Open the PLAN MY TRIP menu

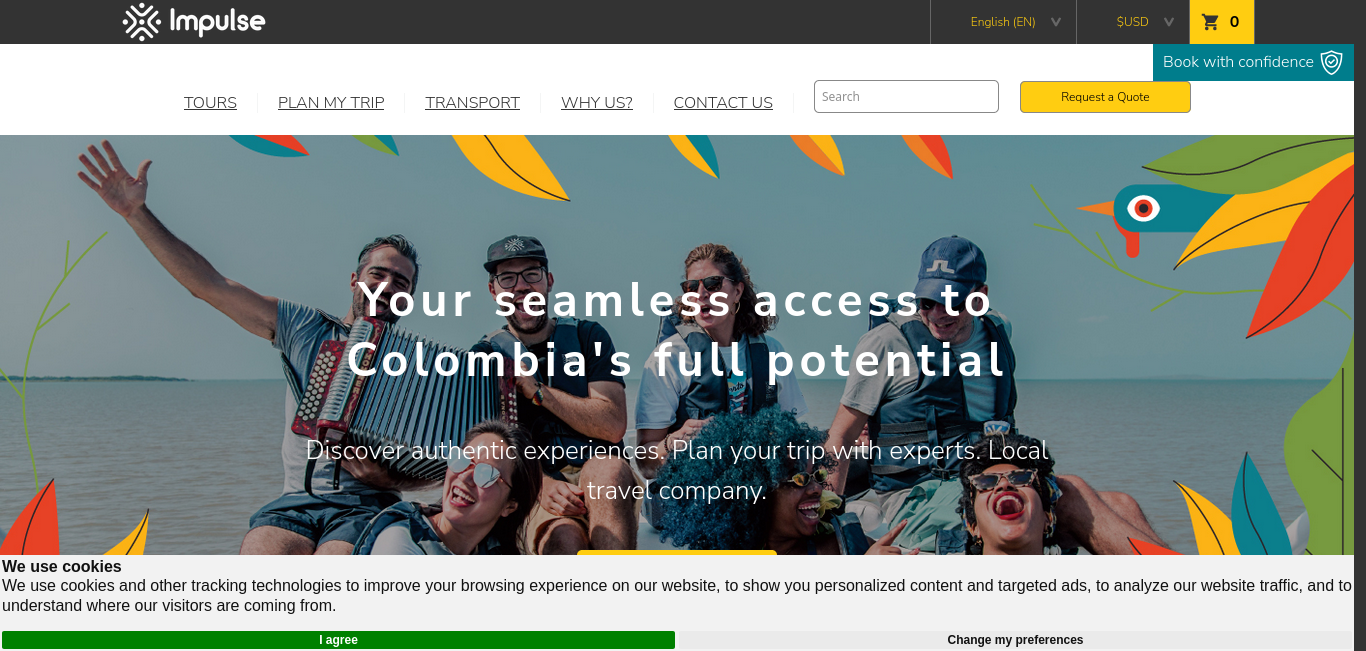click(331, 102)
